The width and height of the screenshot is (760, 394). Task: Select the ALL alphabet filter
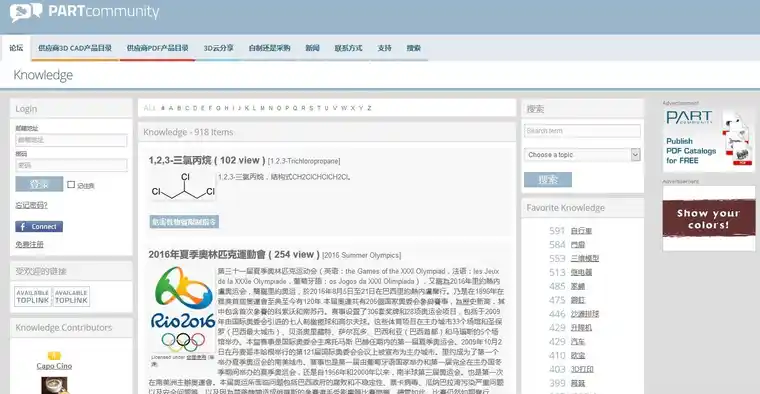(x=150, y=108)
